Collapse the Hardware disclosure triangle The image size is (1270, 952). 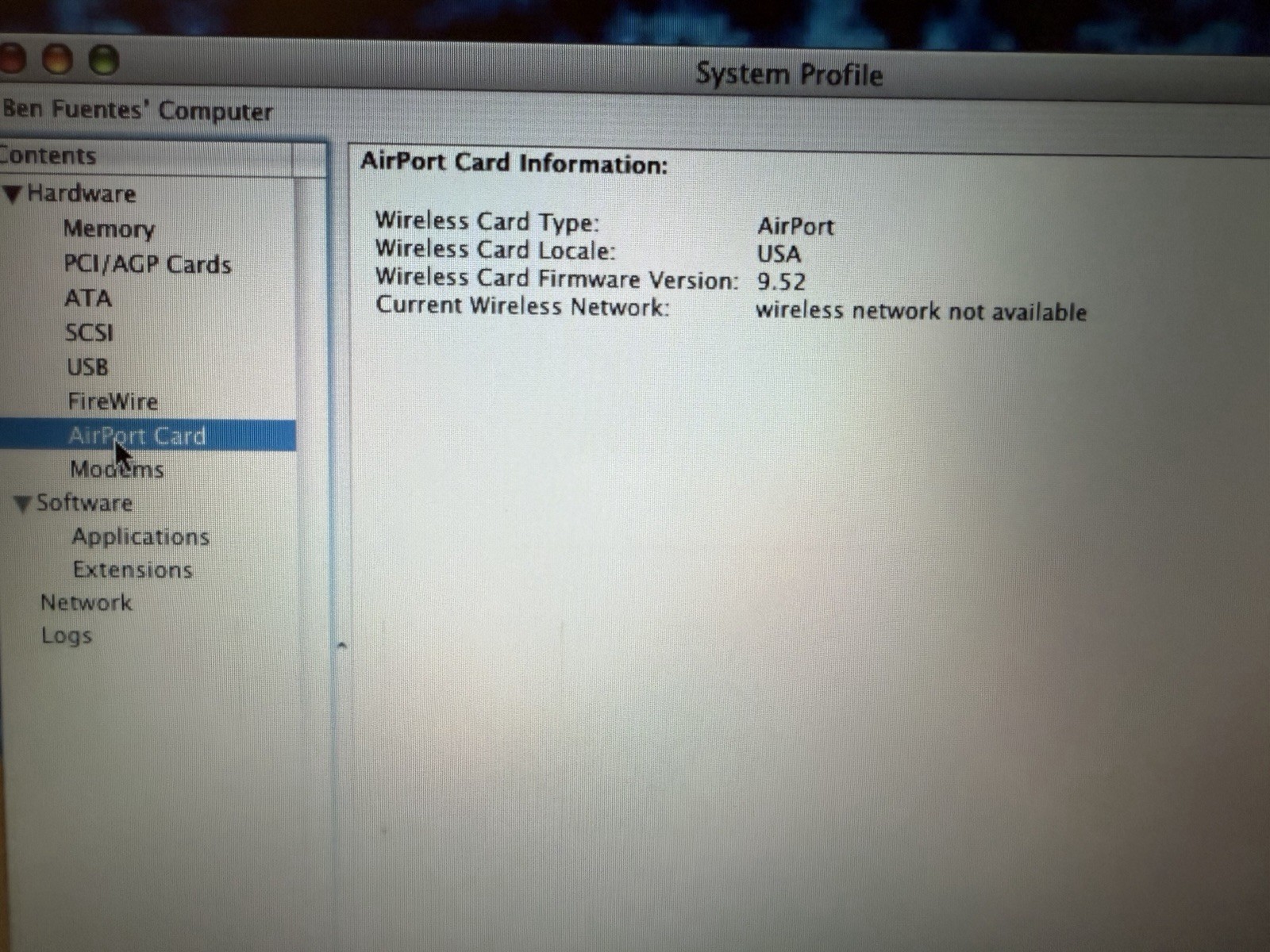[12, 194]
